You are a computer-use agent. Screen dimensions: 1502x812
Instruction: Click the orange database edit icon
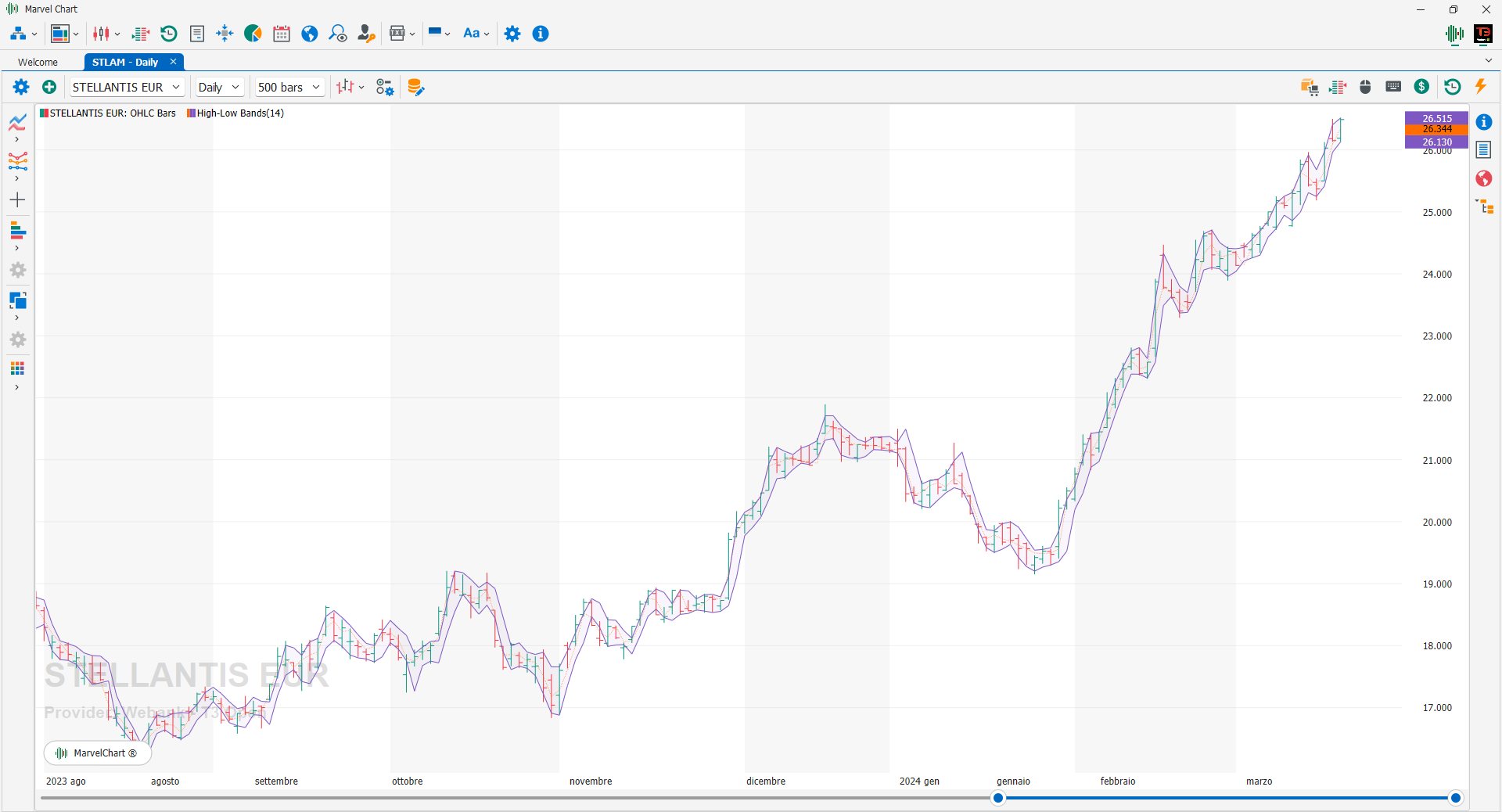click(415, 88)
